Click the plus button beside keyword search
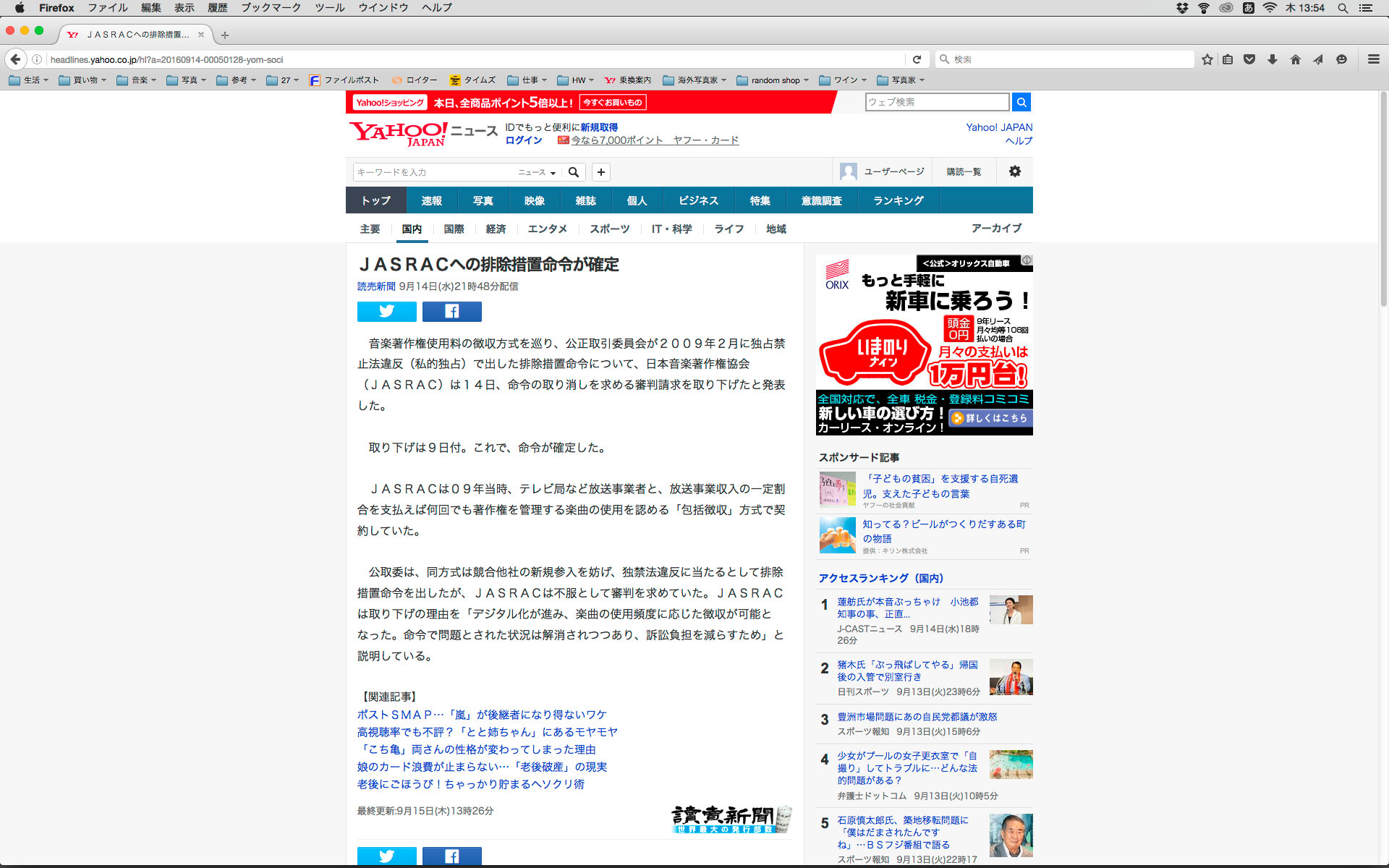The height and width of the screenshot is (868, 1389). [600, 172]
